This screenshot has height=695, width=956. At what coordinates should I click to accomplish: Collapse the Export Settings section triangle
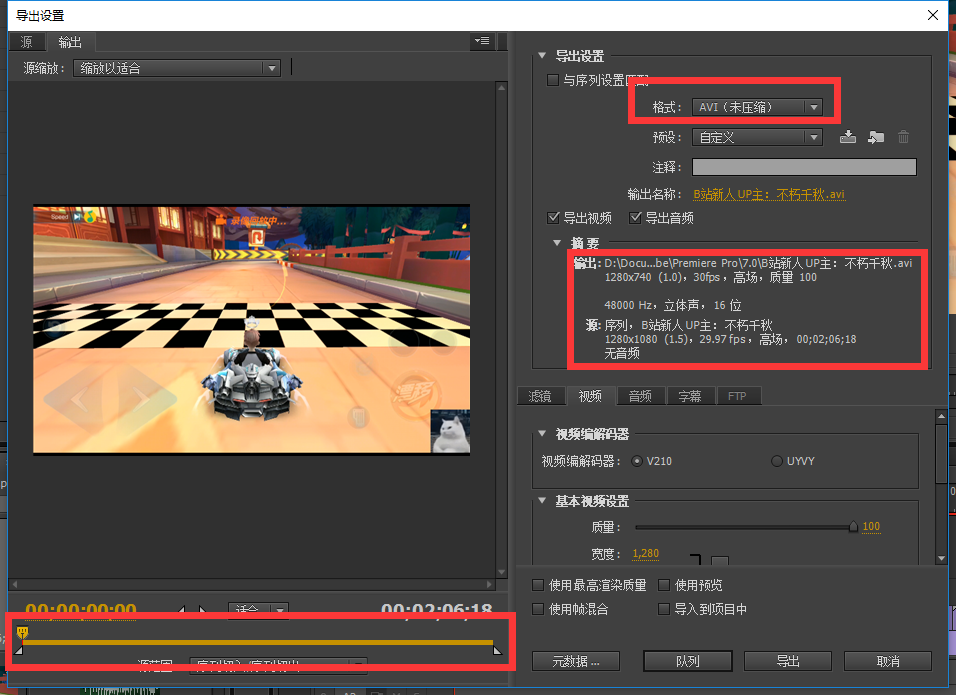[542, 55]
